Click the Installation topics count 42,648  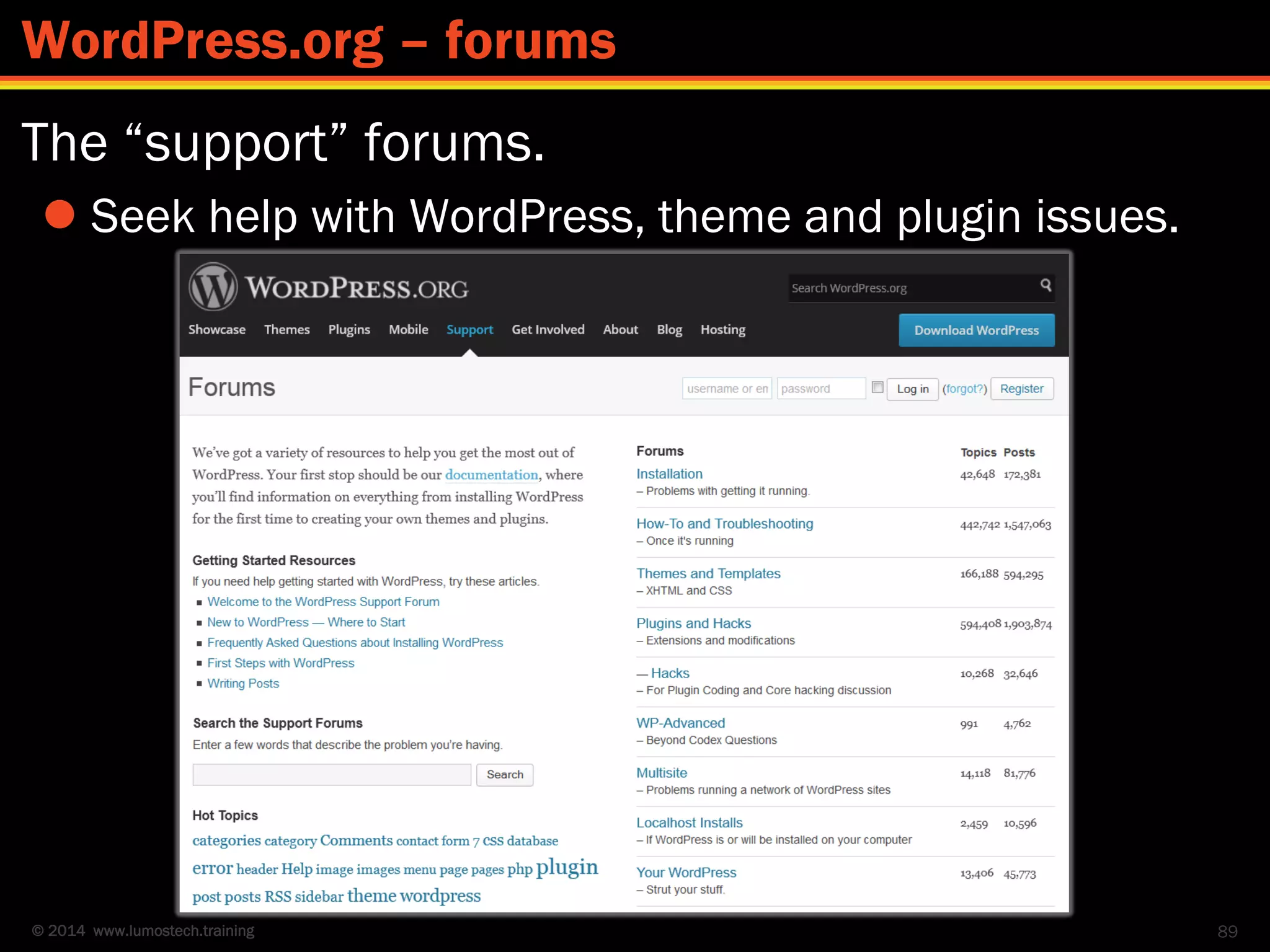[x=977, y=475]
